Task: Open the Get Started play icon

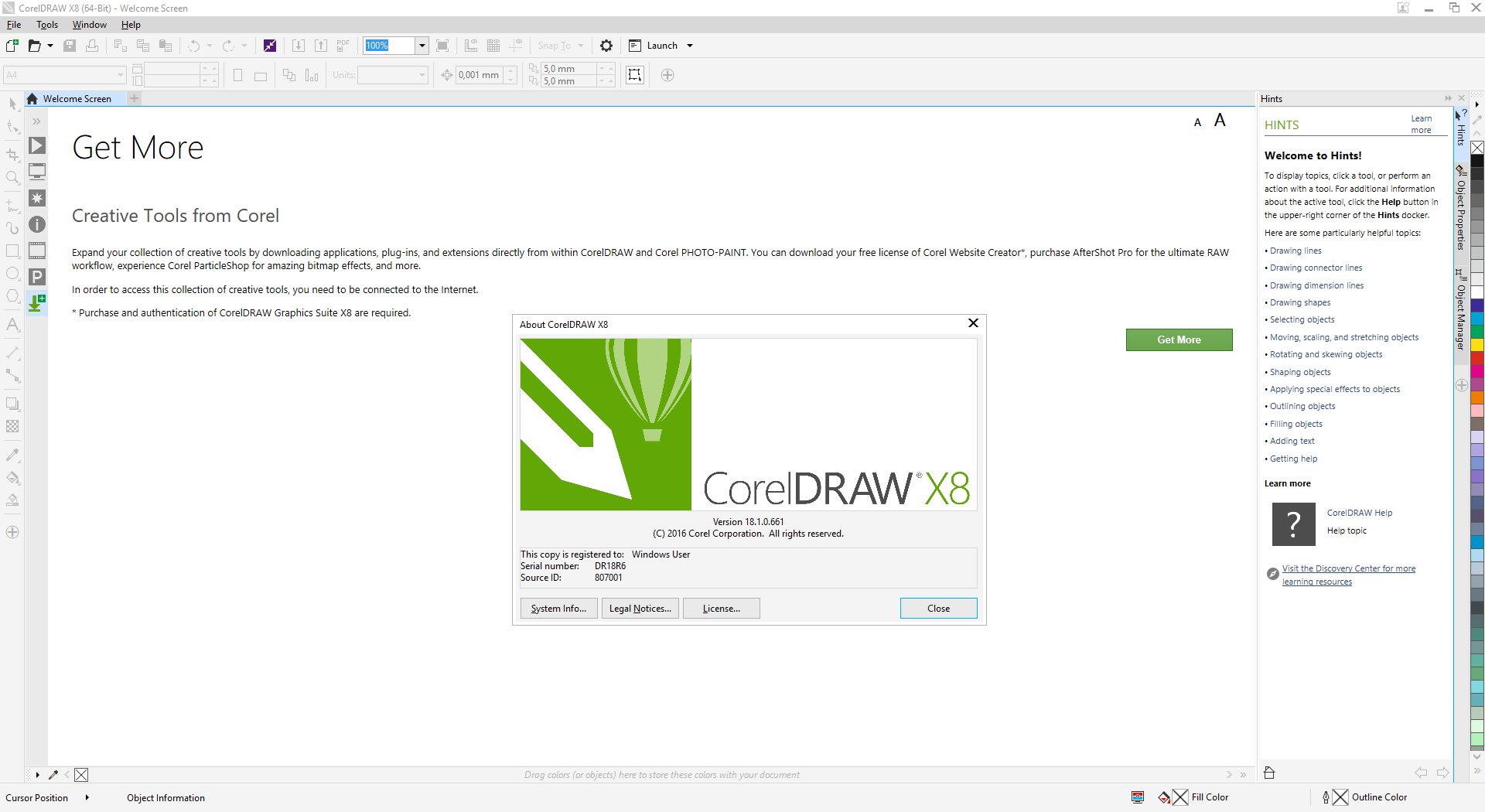Action: pyautogui.click(x=37, y=145)
